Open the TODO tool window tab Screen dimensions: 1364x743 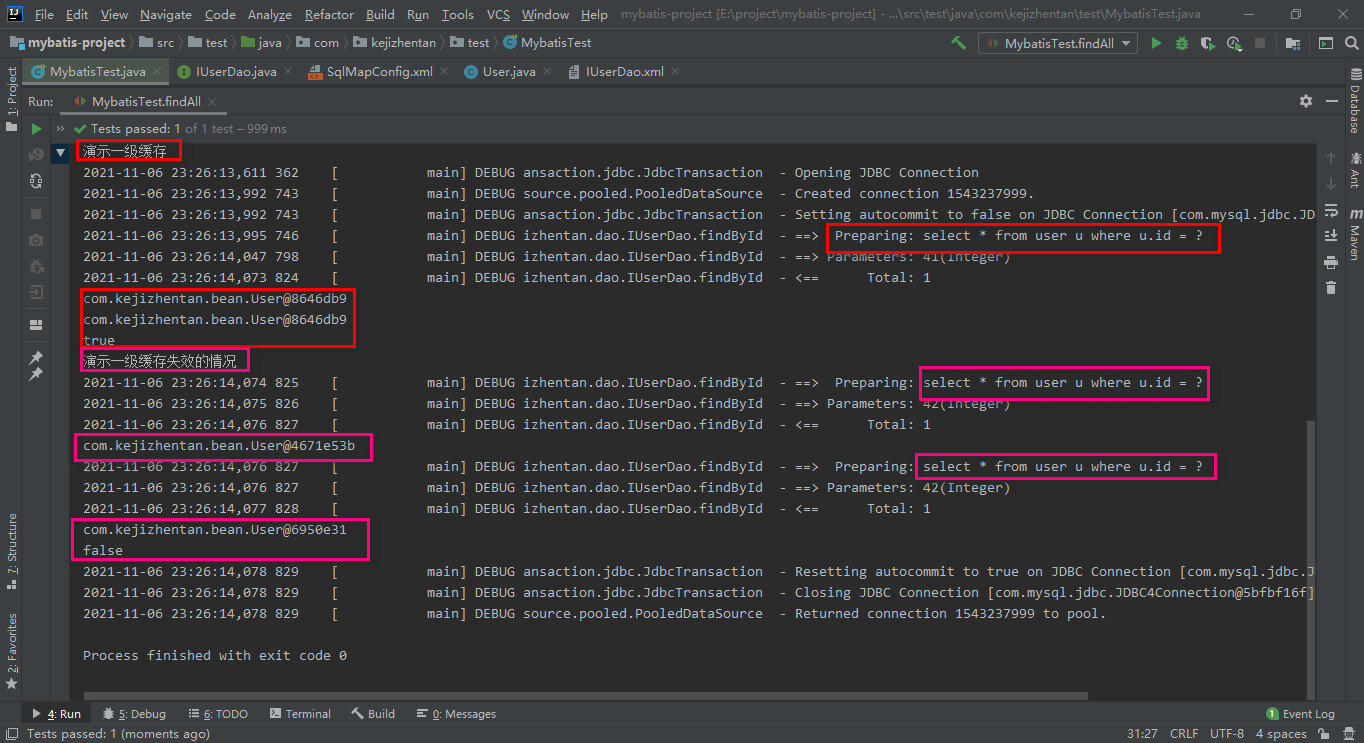[218, 714]
